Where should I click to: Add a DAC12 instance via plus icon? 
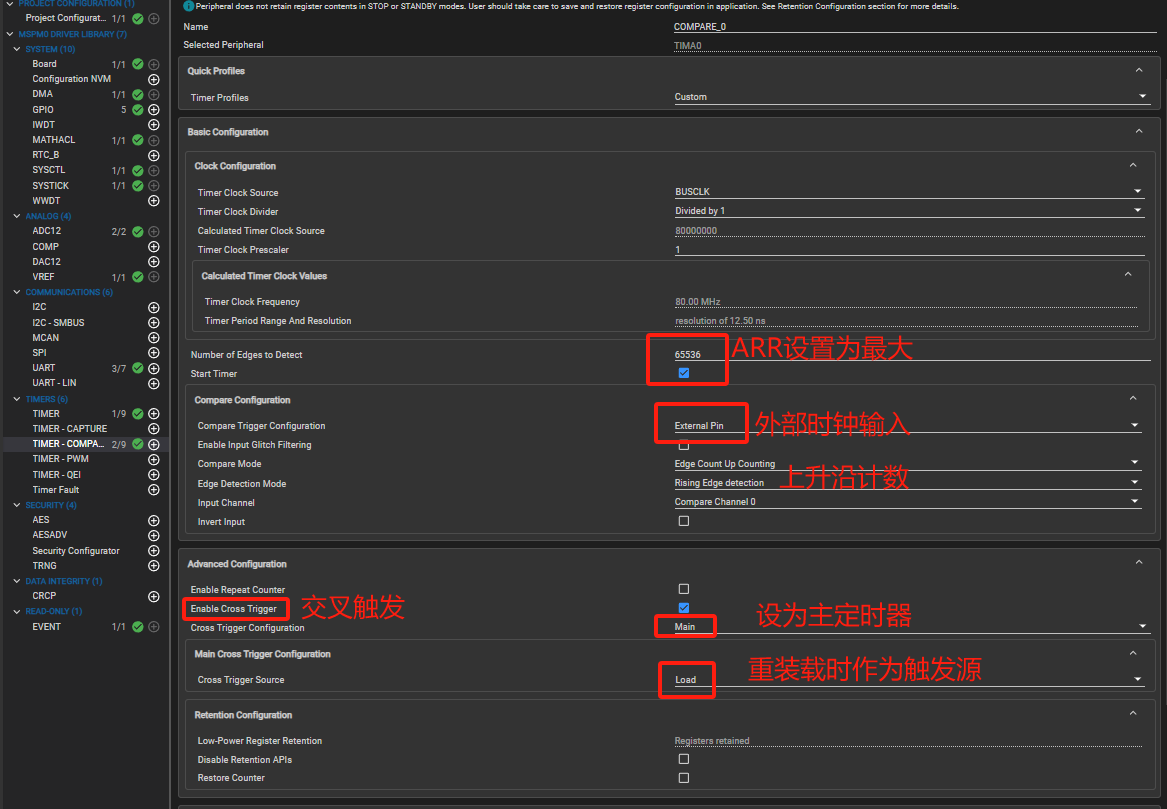(x=154, y=262)
